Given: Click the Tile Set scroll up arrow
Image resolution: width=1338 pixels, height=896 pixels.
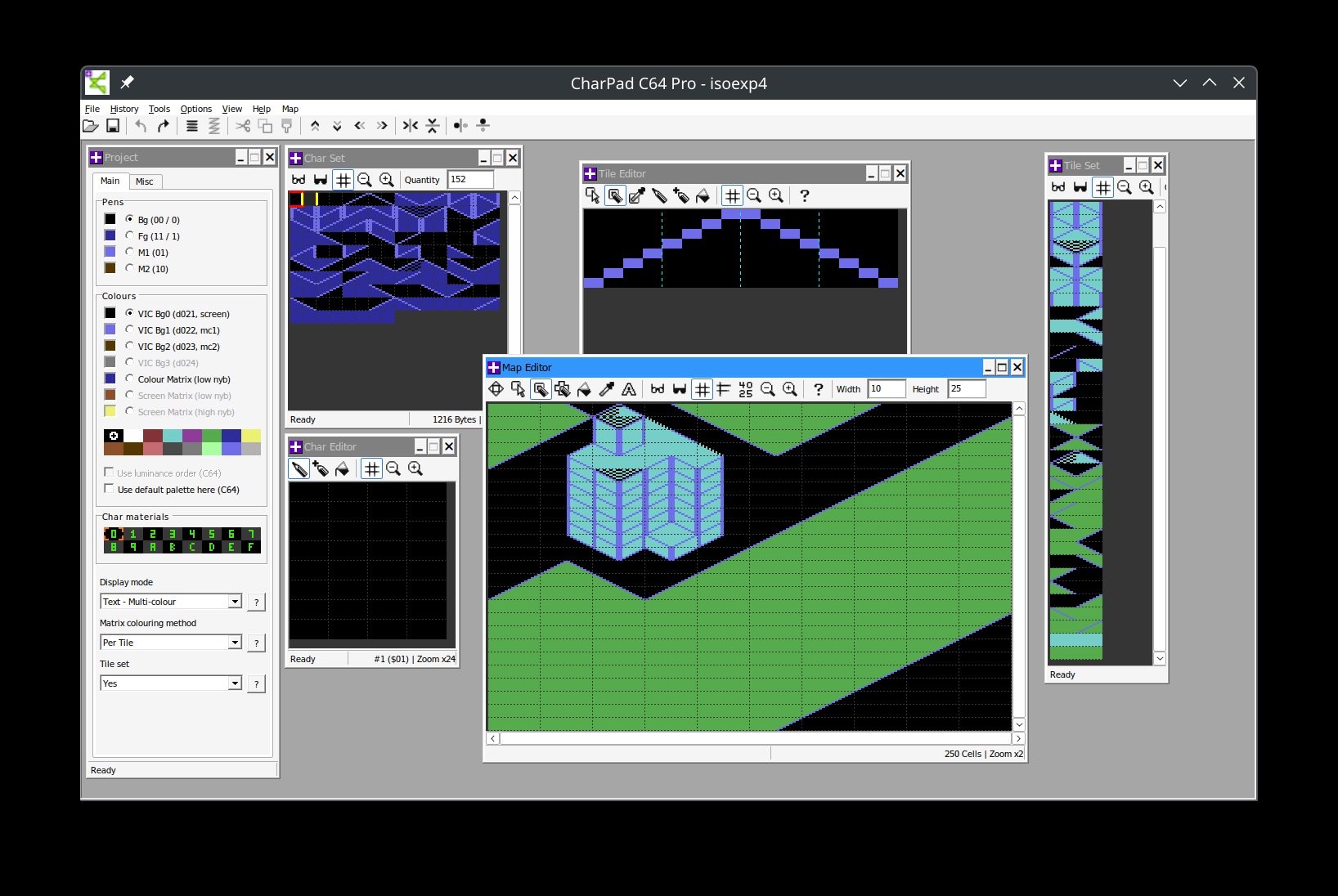Looking at the screenshot, I should (x=1160, y=207).
